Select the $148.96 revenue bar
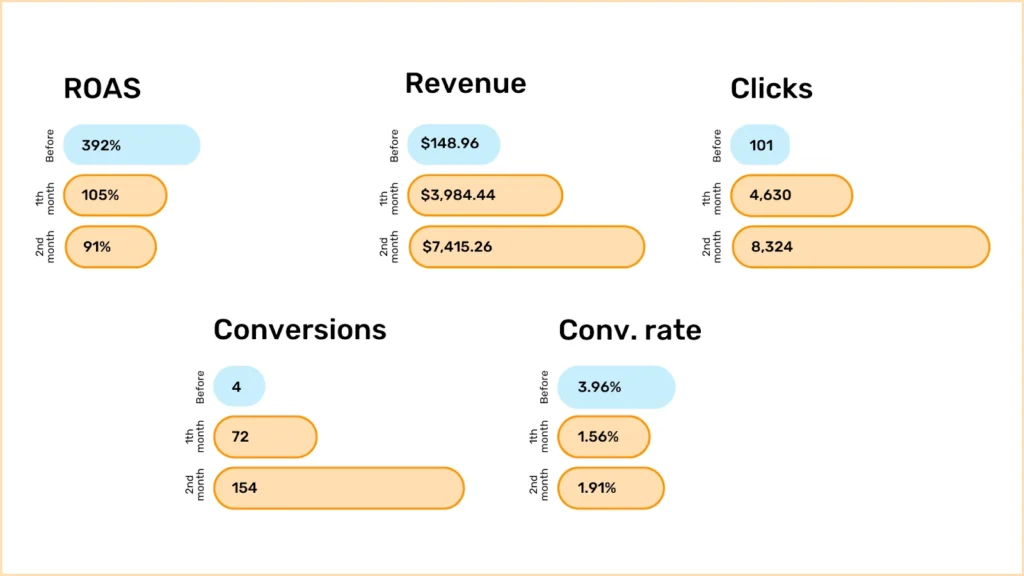The height and width of the screenshot is (576, 1024). [454, 144]
